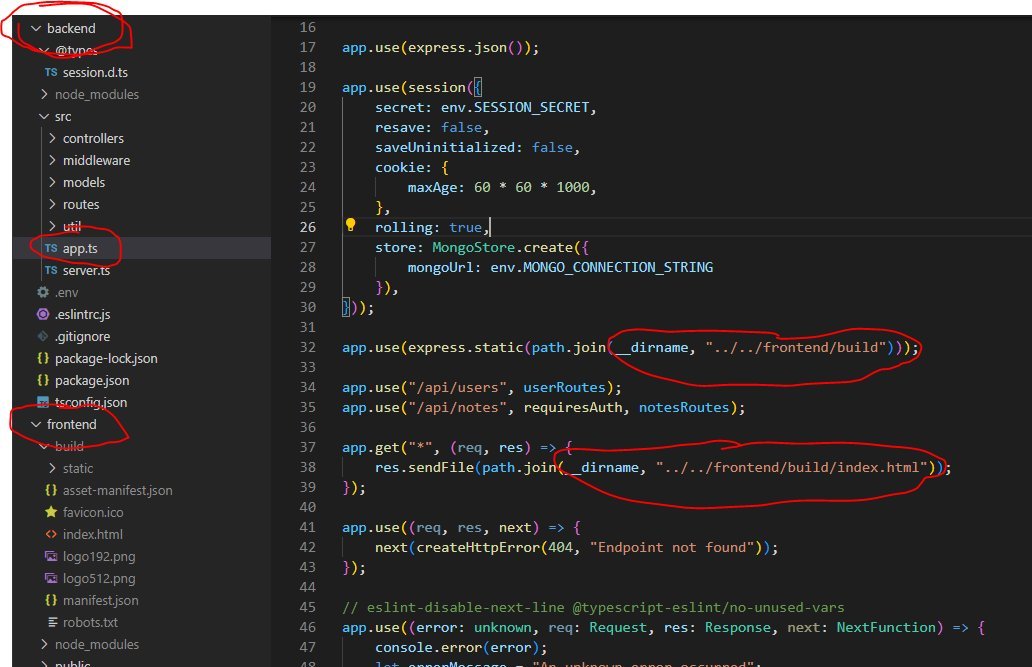
Task: Open the server.ts file
Action: pyautogui.click(x=86, y=271)
